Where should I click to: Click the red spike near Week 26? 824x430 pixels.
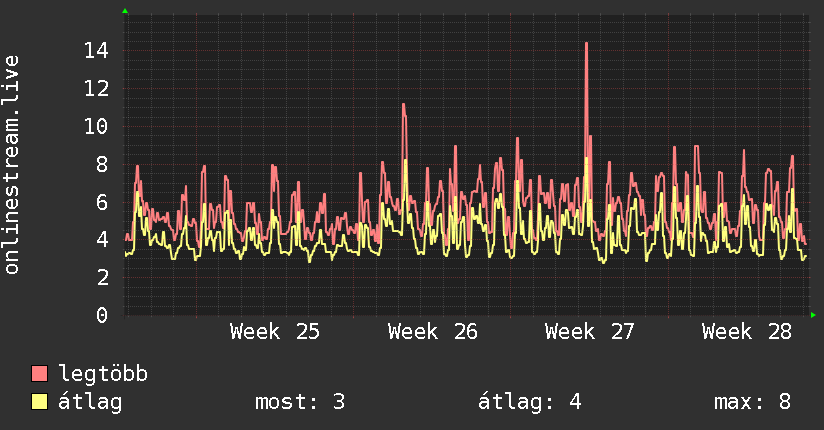404,106
